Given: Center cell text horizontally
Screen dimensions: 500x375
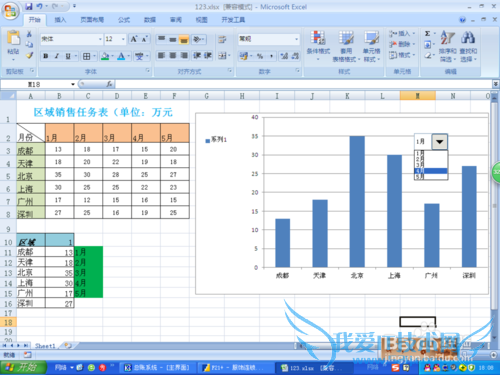Looking at the screenshot, I should [173, 55].
